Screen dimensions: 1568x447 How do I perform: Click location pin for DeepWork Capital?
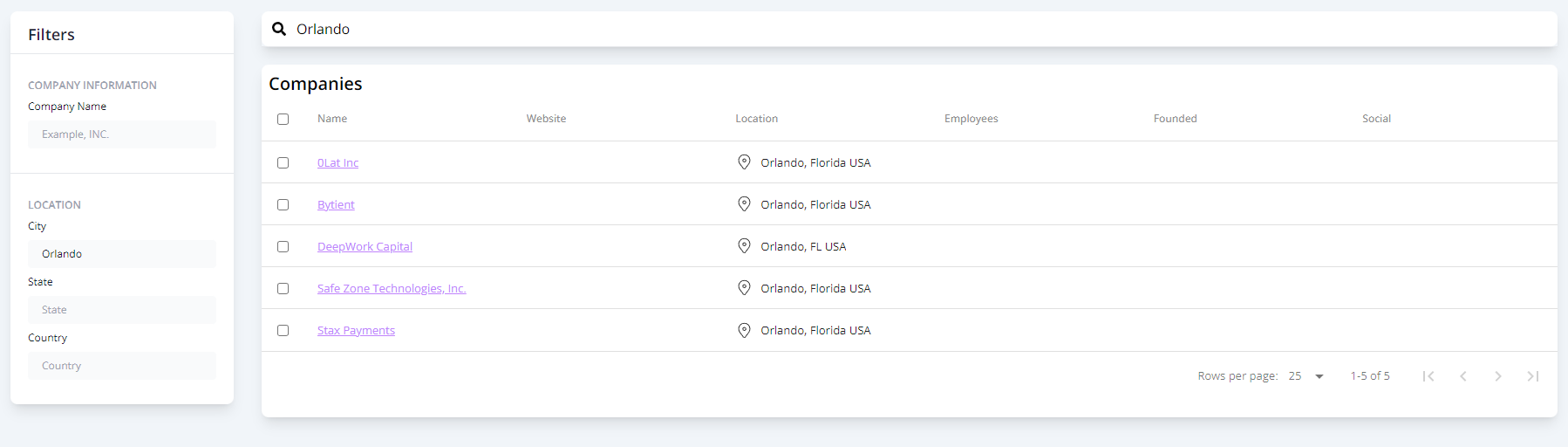744,246
